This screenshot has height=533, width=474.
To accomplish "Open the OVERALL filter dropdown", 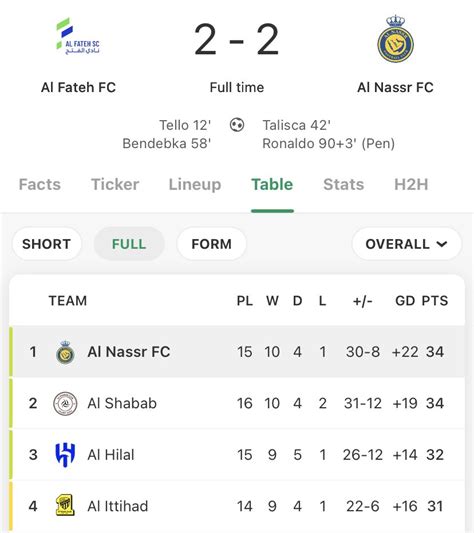I will click(x=407, y=244).
